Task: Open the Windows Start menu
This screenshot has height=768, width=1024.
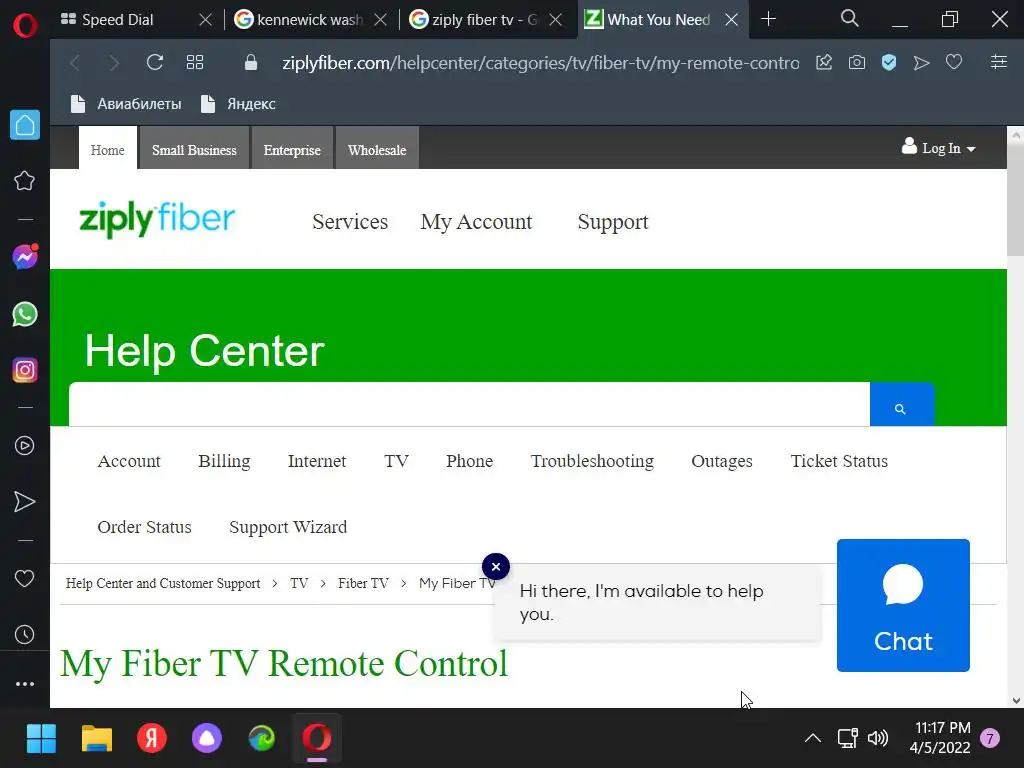Action: (x=41, y=739)
